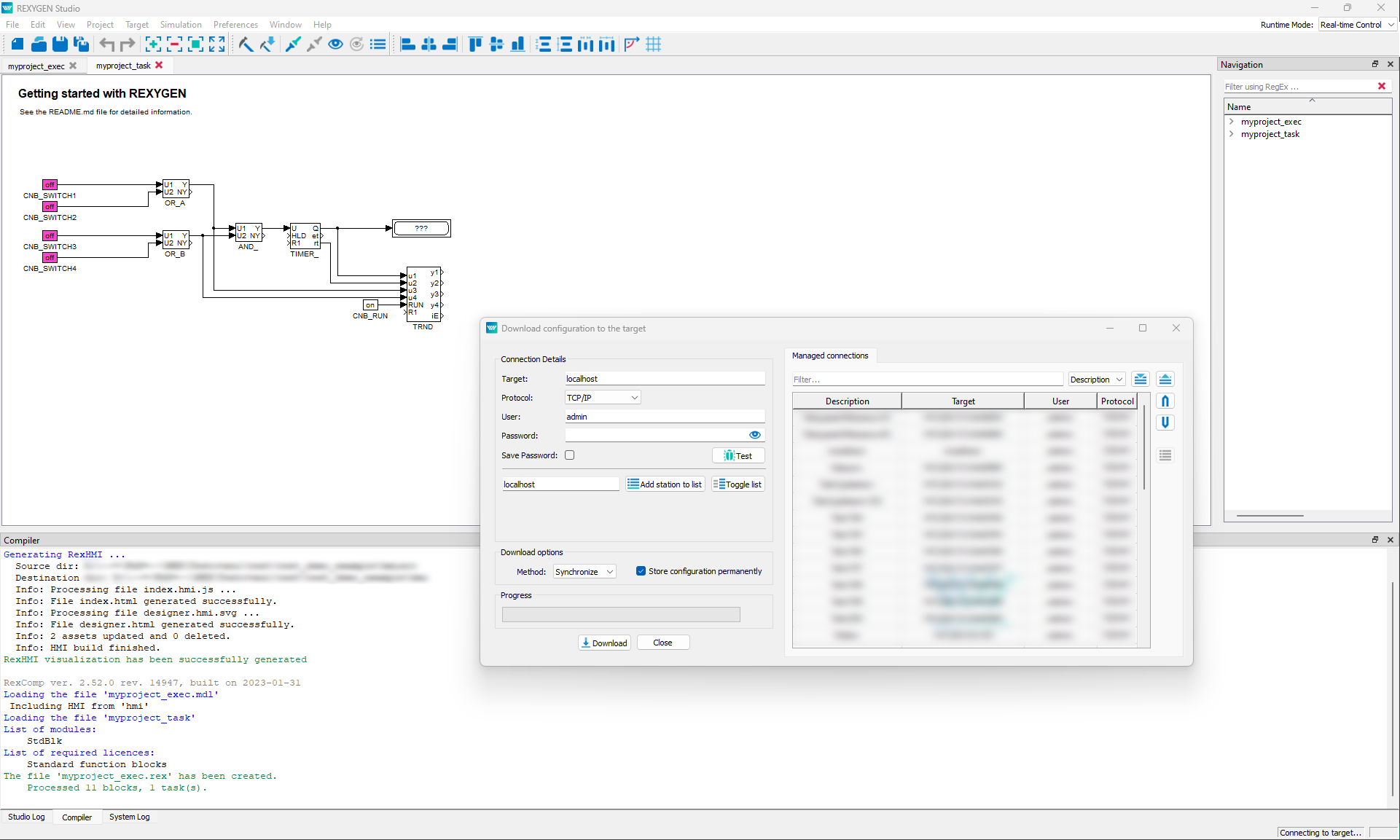Click the Zoom out toolbar icon
Screen dimensions: 1400x840
click(x=174, y=44)
